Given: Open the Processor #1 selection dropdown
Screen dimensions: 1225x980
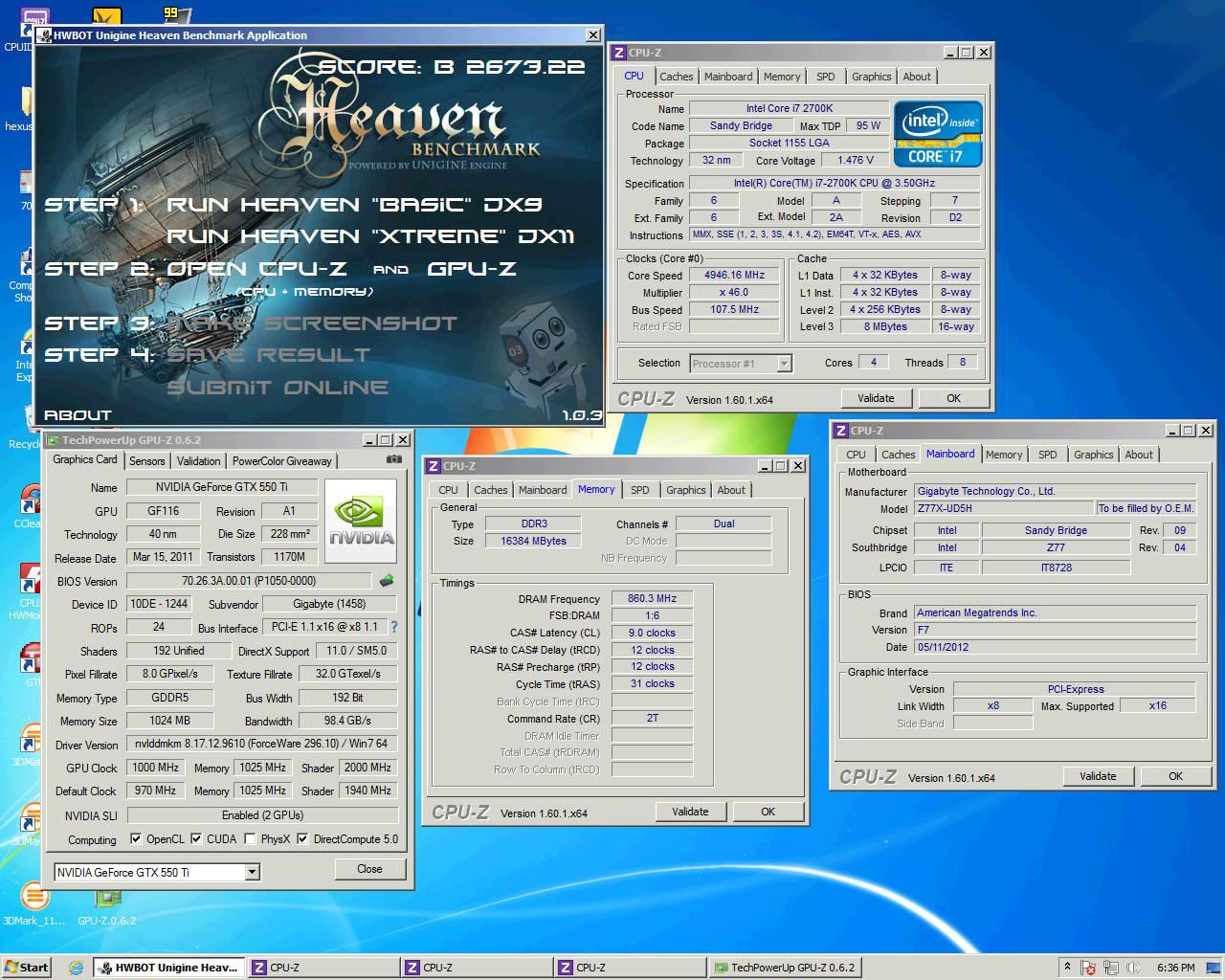Looking at the screenshot, I should pyautogui.click(x=784, y=364).
